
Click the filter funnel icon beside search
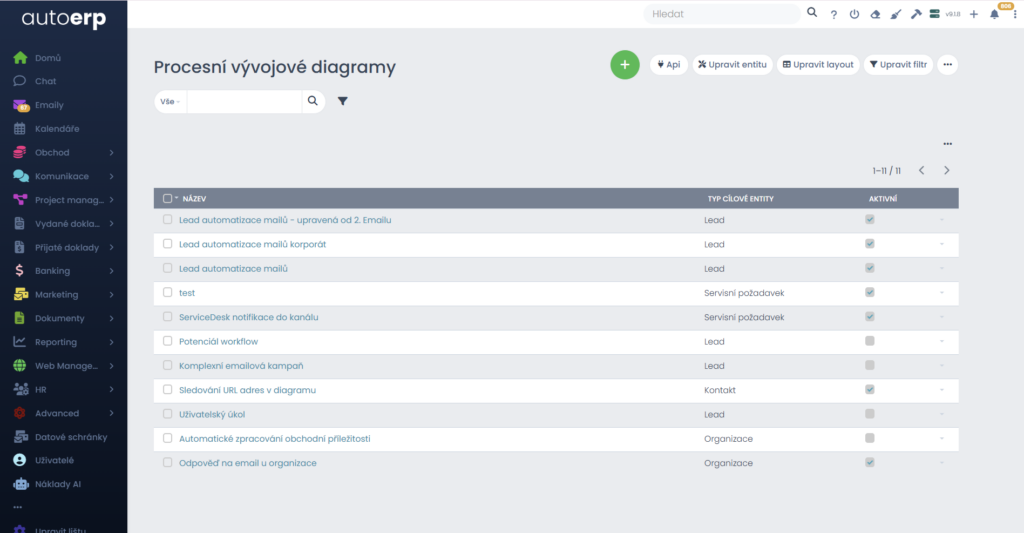[342, 101]
